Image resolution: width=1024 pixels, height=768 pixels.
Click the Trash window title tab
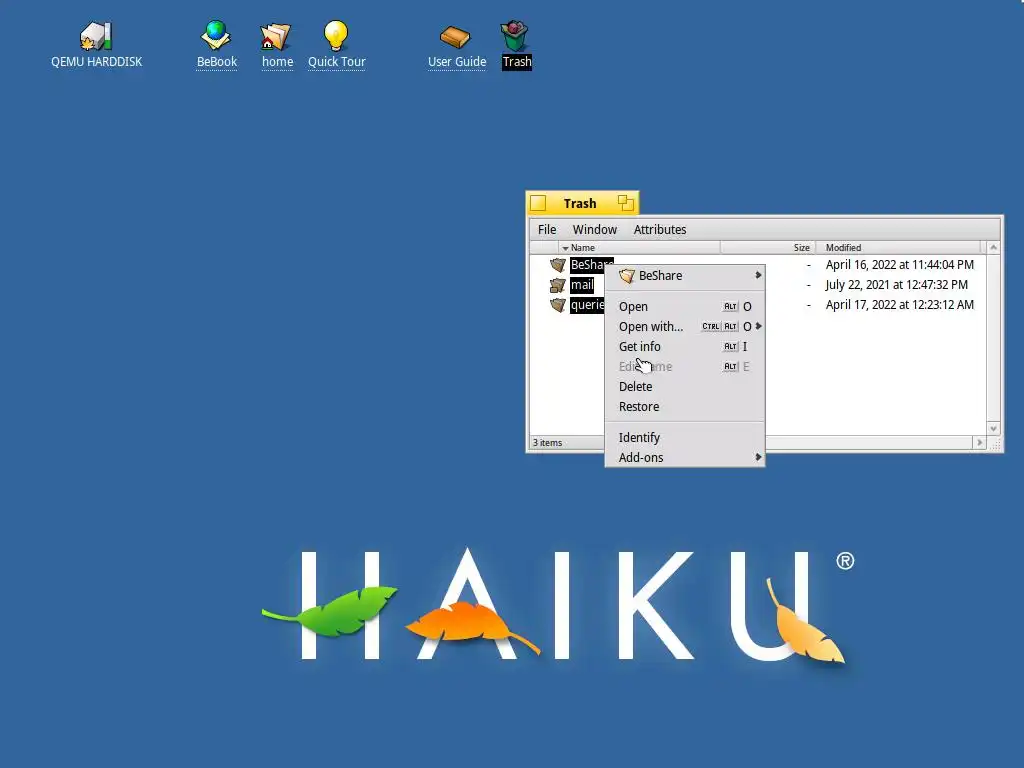pyautogui.click(x=580, y=203)
